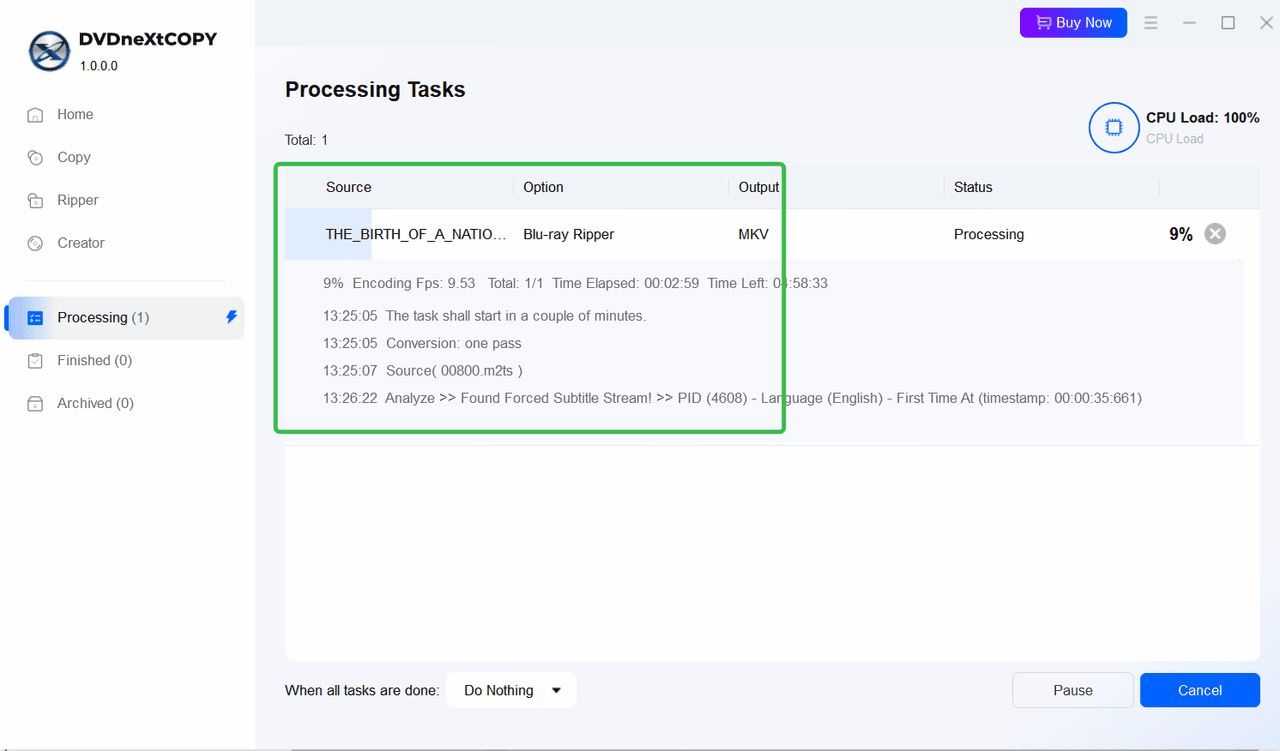This screenshot has height=751, width=1280.
Task: Click the Encoding Fps statistics line
Action: pos(575,283)
